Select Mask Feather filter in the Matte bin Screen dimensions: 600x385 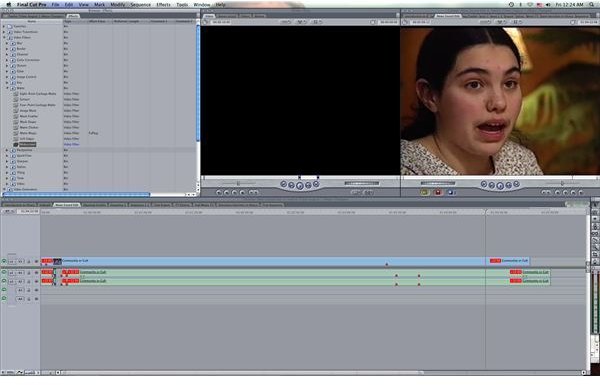click(x=29, y=116)
